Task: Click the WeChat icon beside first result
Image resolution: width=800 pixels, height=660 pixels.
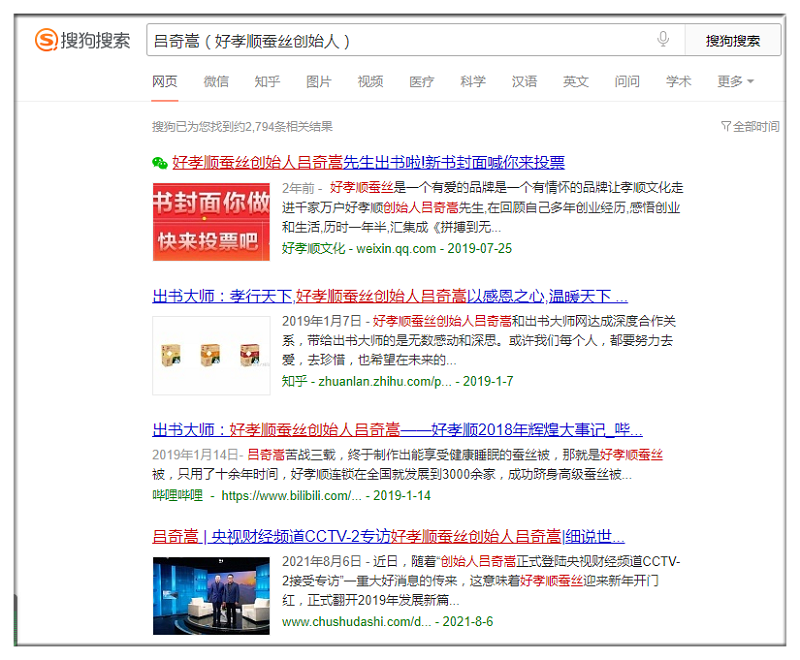Action: coord(160,163)
